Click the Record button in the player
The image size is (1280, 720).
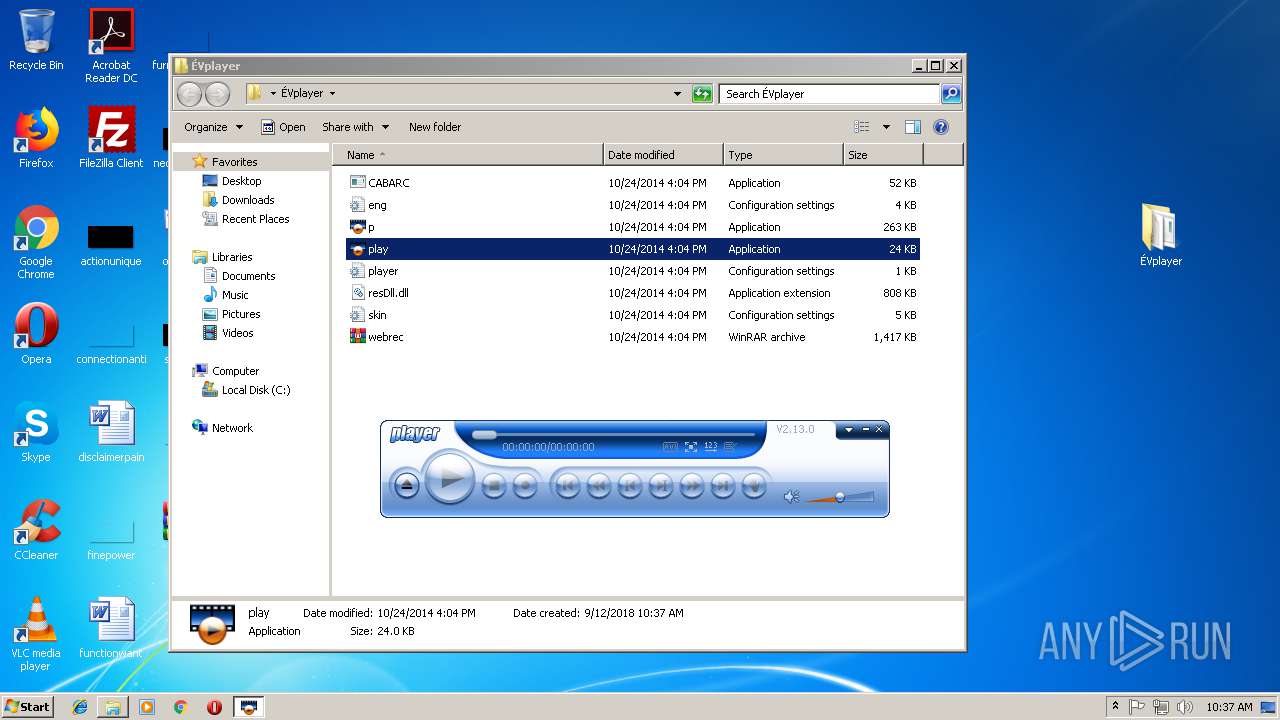click(x=525, y=485)
